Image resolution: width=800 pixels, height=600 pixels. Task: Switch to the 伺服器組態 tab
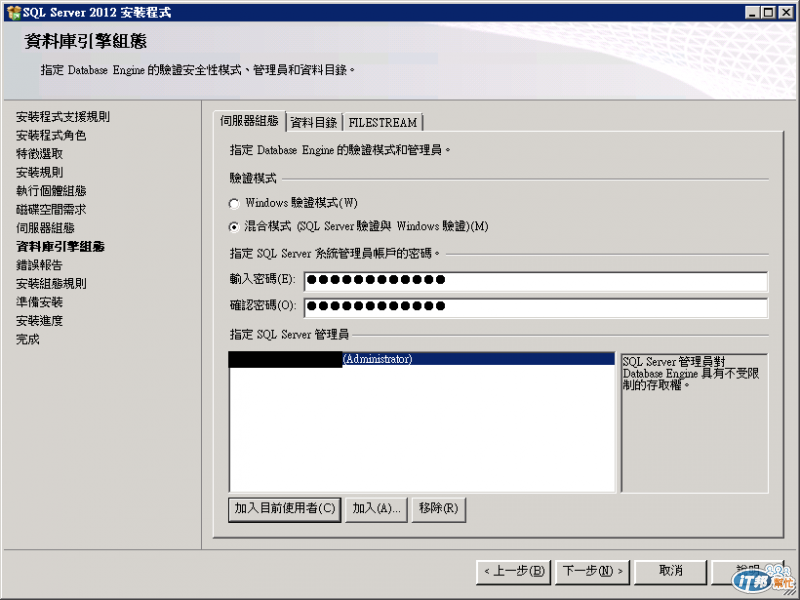(249, 121)
